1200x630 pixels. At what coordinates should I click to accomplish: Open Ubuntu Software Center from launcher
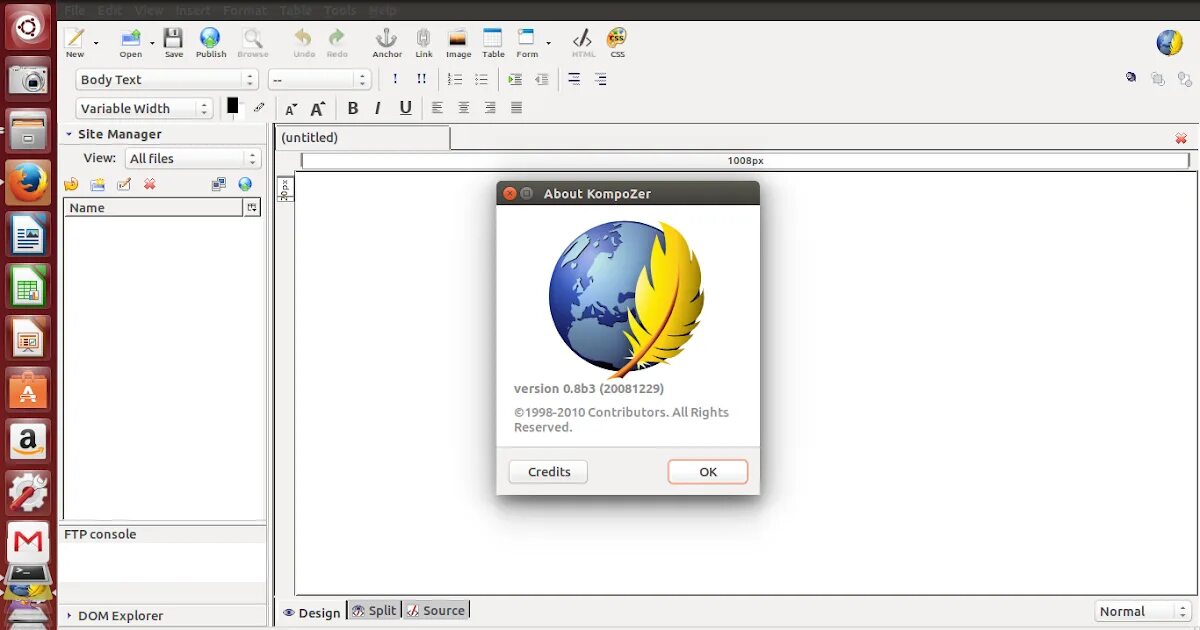tap(28, 389)
